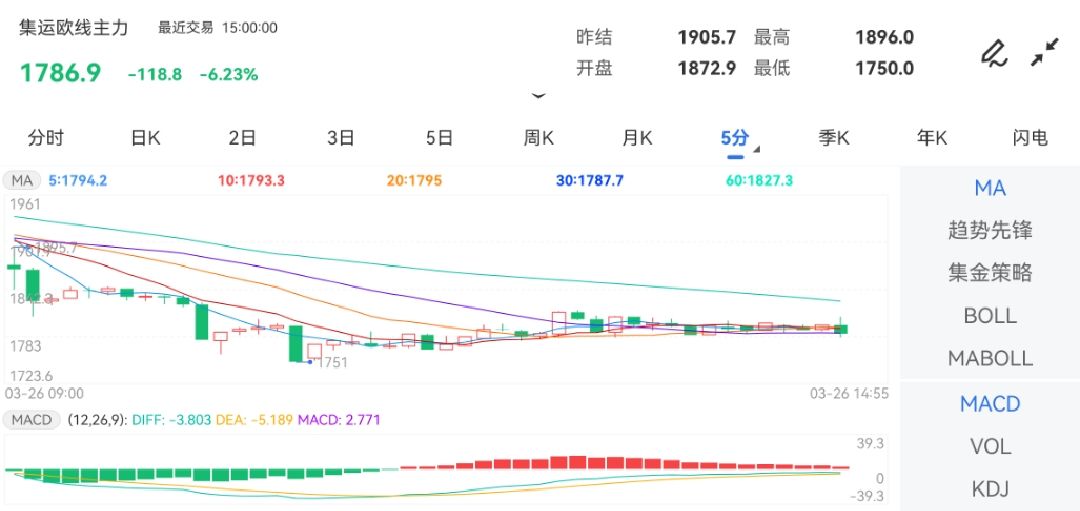Open the 闪电 tab
Viewport: 1080px width, 511px height.
(x=1029, y=139)
